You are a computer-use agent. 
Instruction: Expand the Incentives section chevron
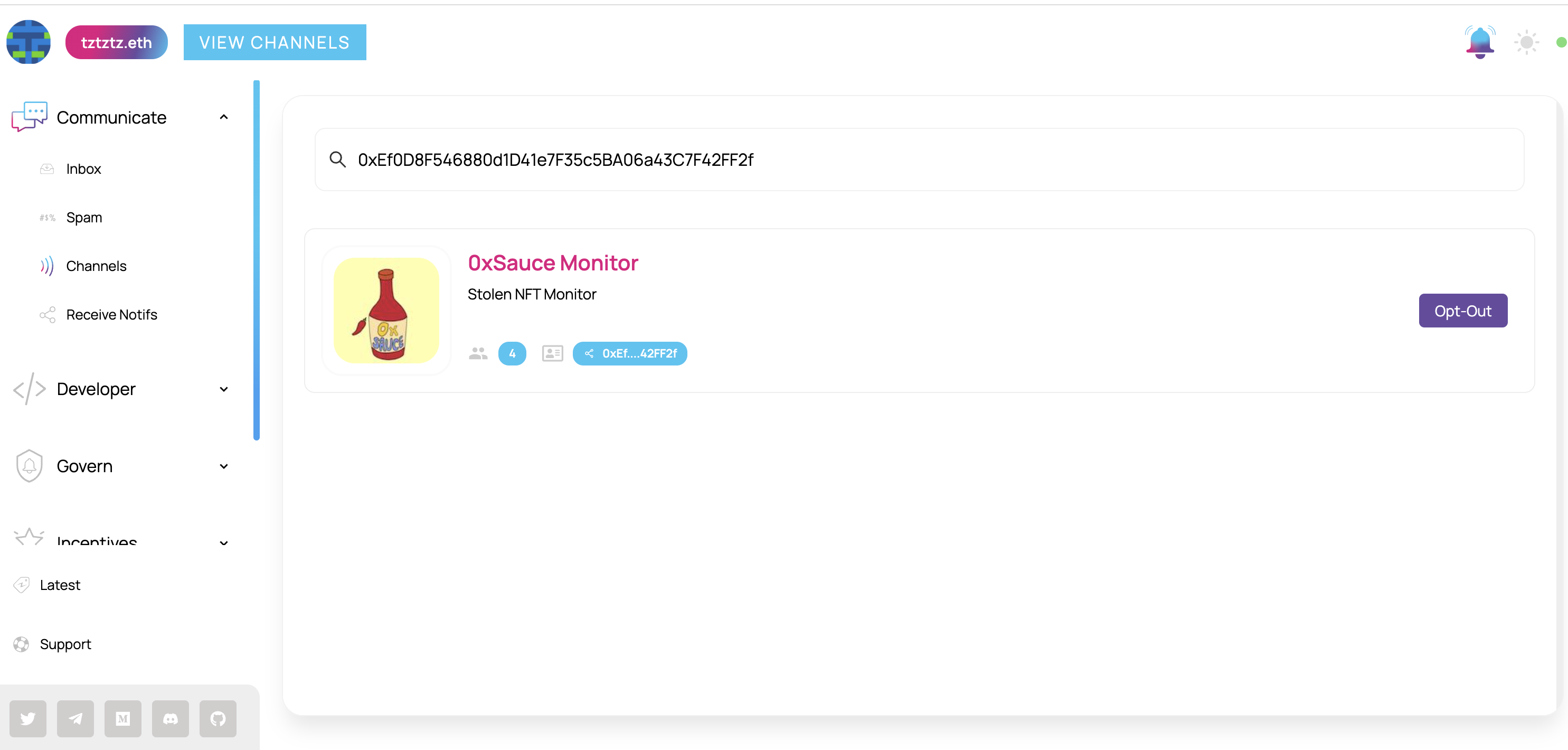click(223, 542)
